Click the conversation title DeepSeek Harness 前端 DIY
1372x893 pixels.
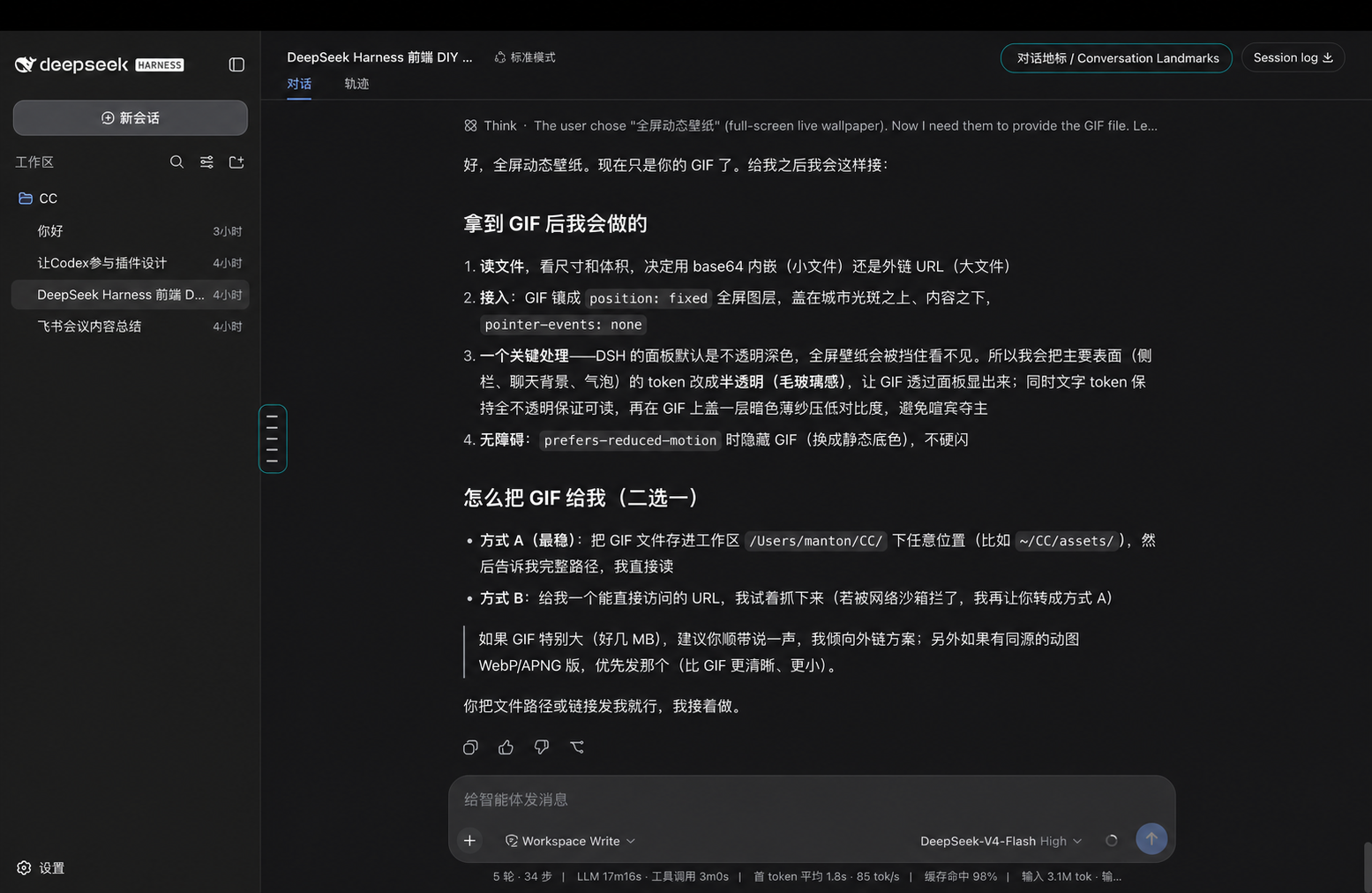(379, 57)
